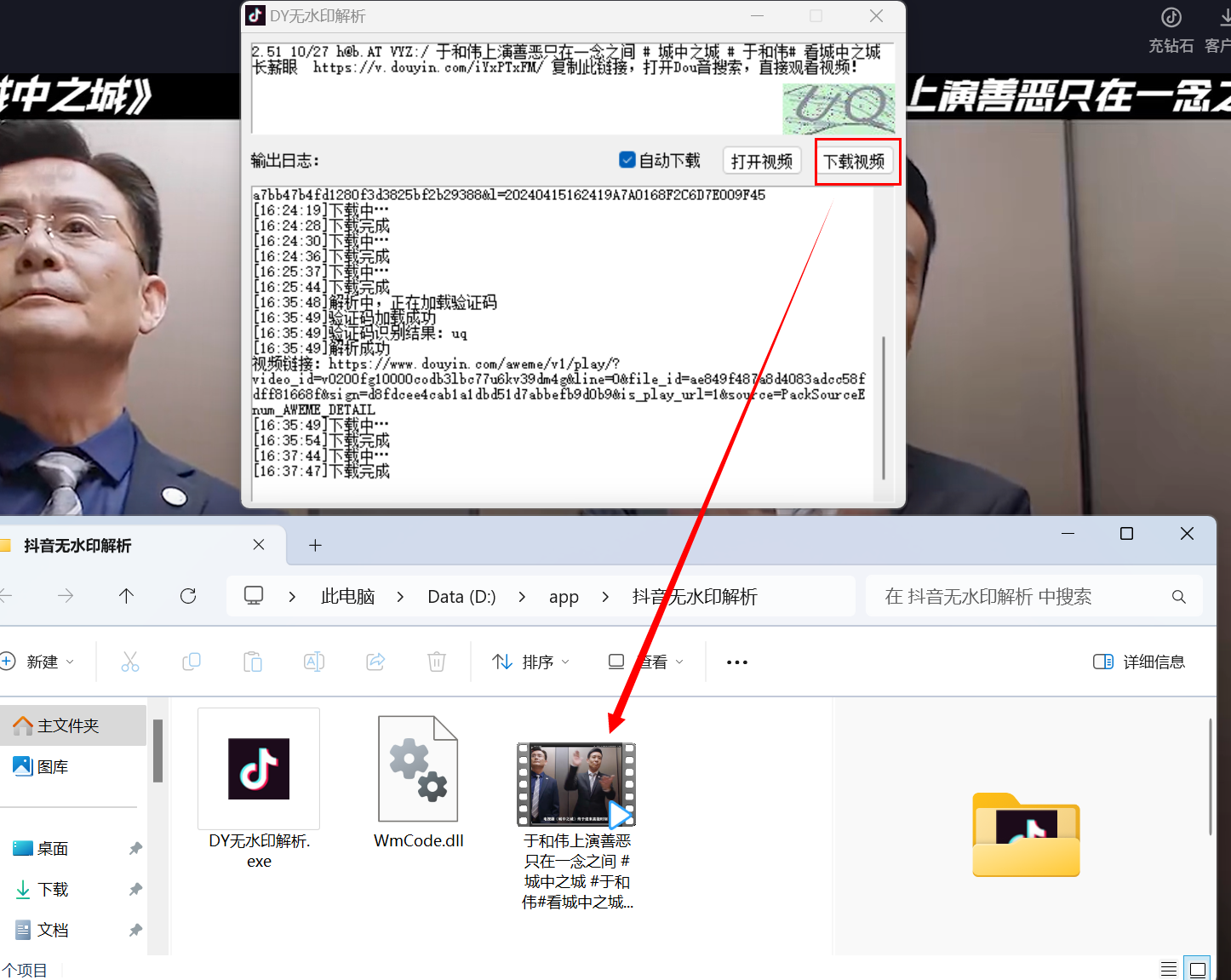The image size is (1231, 980).
Task: Click the Copy icon in Explorer toolbar
Action: (192, 662)
